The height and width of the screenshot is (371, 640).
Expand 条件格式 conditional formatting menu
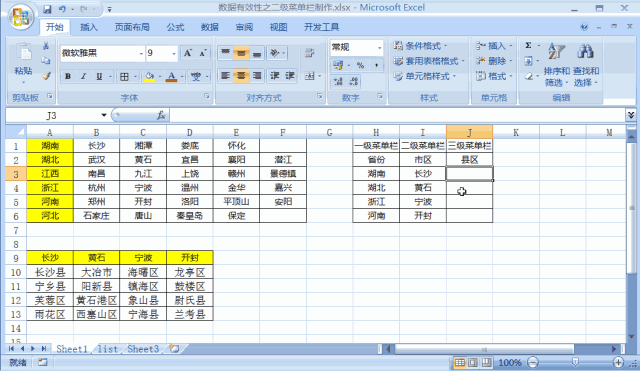pos(420,46)
